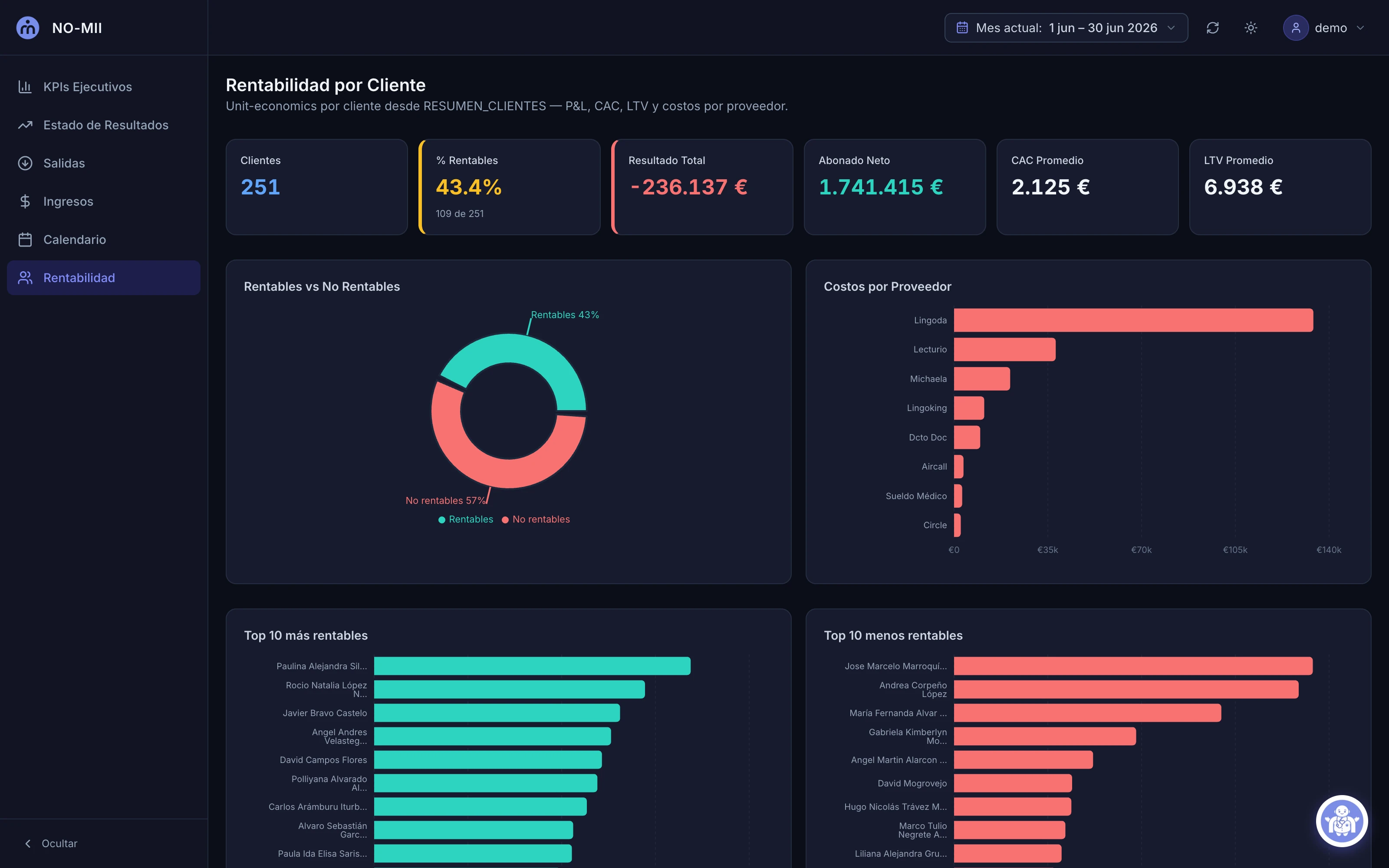This screenshot has height=868, width=1389.
Task: Open KPIs Ejecutivos page
Action: point(103,87)
